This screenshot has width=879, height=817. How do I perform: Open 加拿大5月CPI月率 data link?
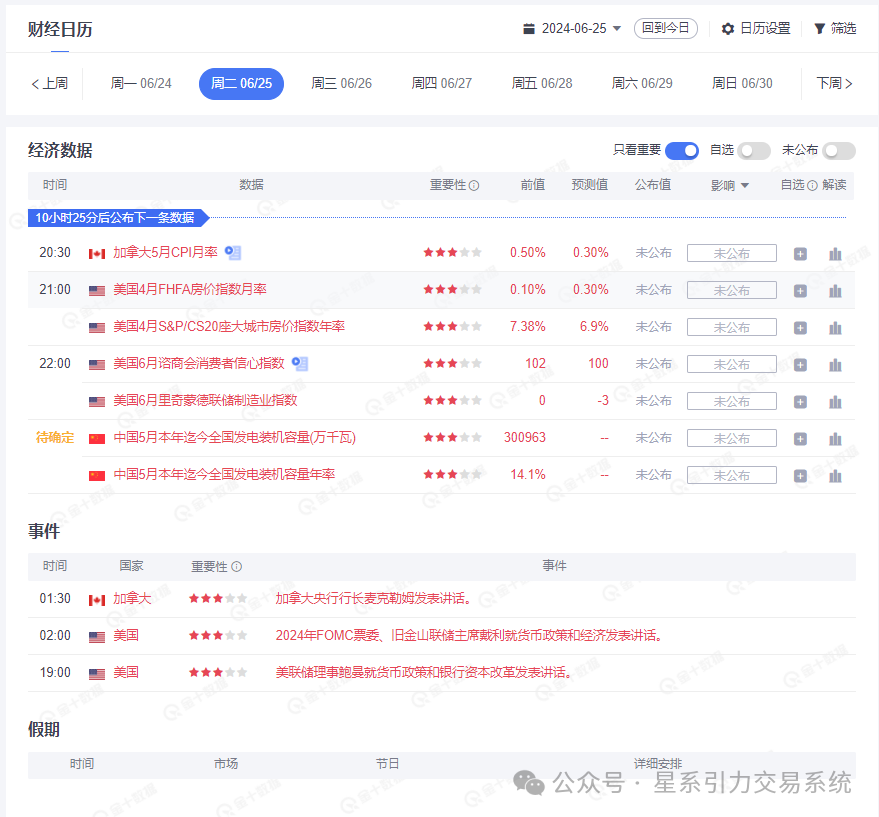click(165, 253)
